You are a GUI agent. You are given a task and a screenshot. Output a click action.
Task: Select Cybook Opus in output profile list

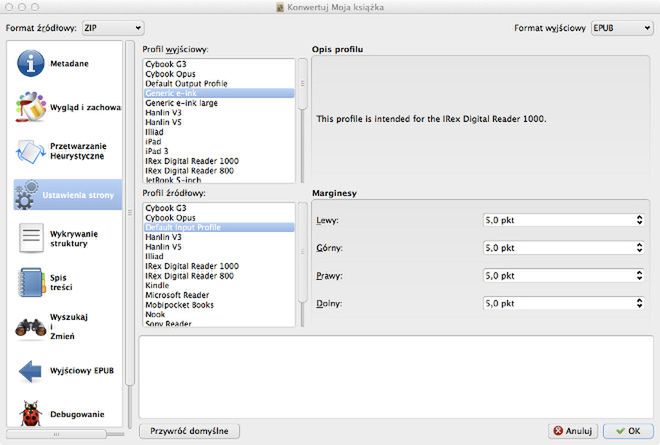[x=219, y=74]
